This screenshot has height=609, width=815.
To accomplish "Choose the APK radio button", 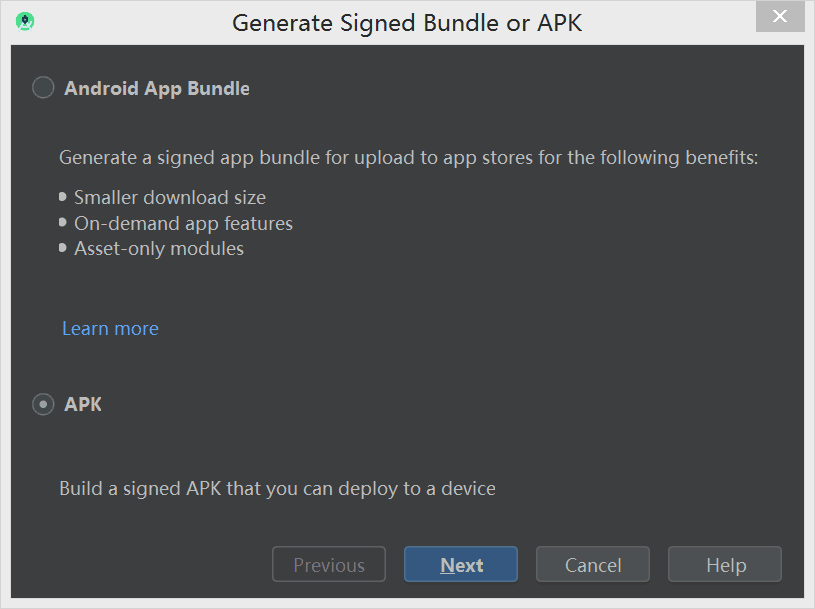I will 43,405.
